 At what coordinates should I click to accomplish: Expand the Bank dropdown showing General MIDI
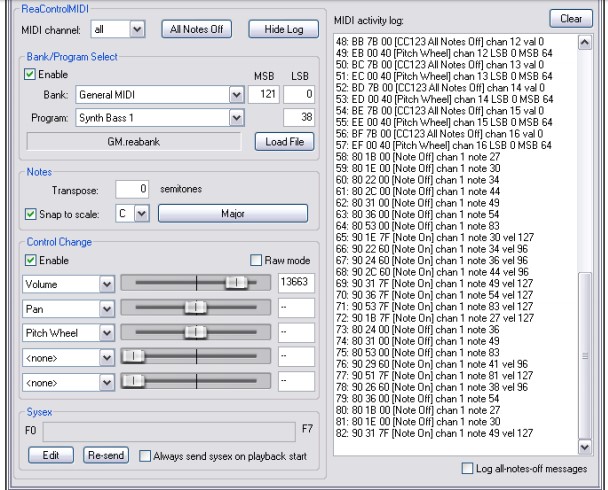237,95
